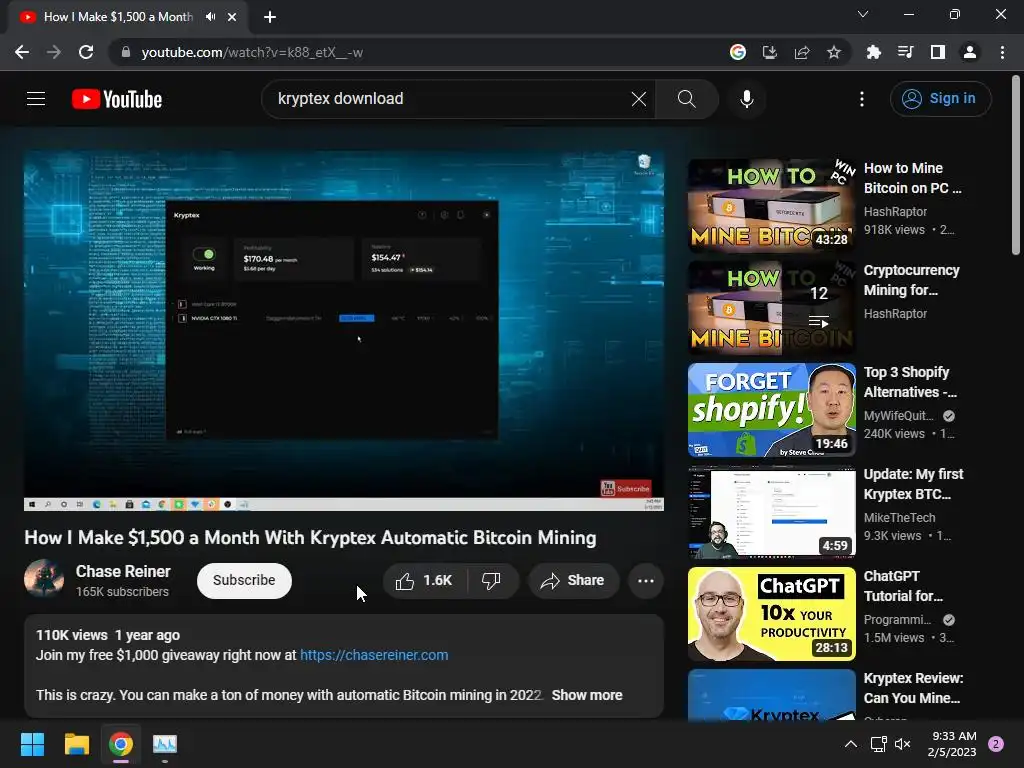Subscribe to Chase Reiner
This screenshot has height=768, width=1024.
tap(244, 581)
